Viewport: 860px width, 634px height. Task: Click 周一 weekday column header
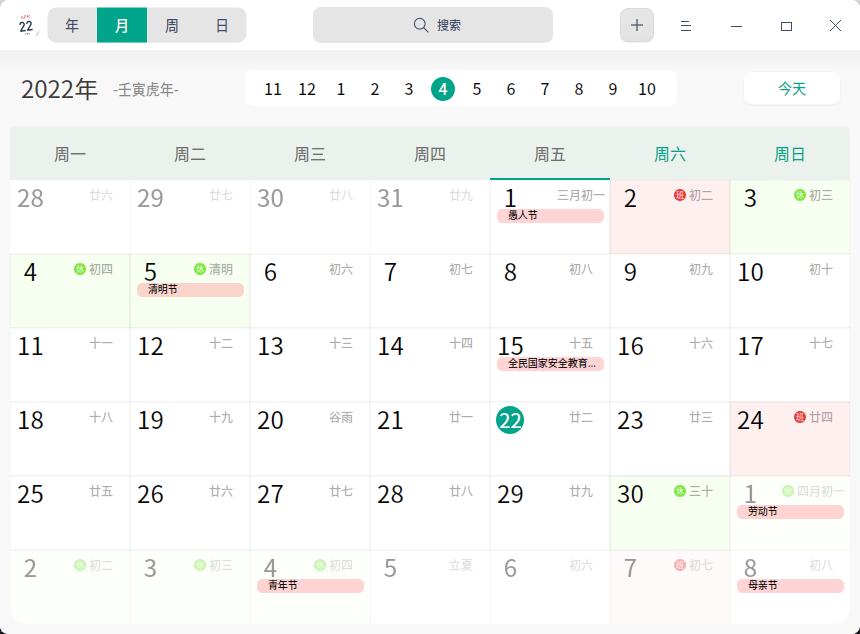click(70, 155)
